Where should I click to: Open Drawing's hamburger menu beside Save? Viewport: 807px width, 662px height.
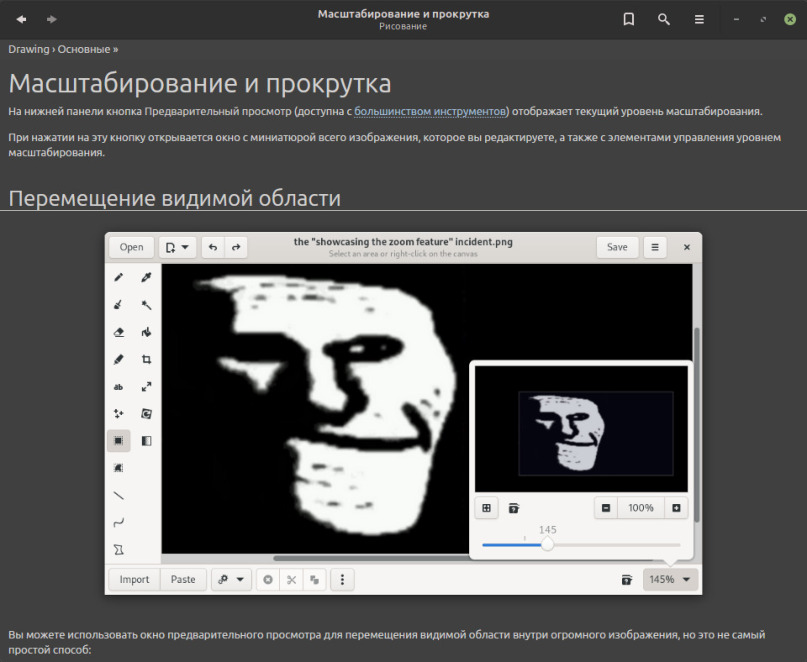coord(654,247)
